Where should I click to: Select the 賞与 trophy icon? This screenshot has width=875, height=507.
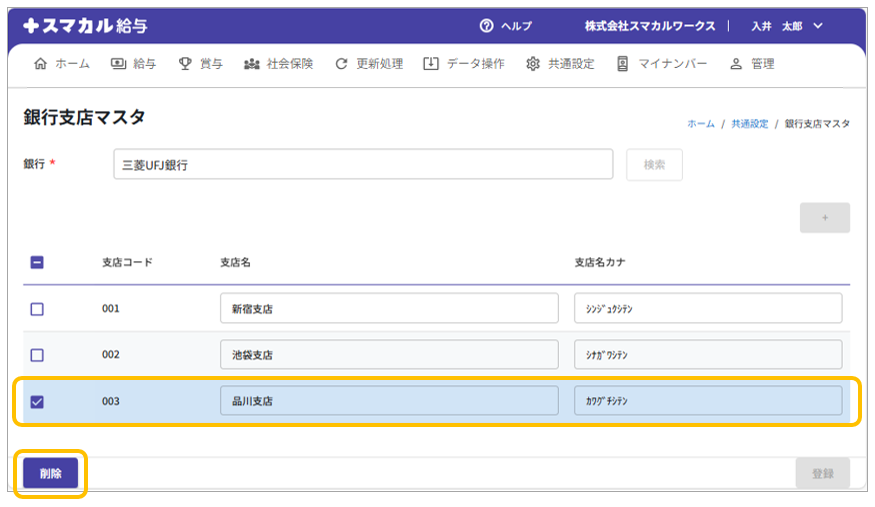185,64
